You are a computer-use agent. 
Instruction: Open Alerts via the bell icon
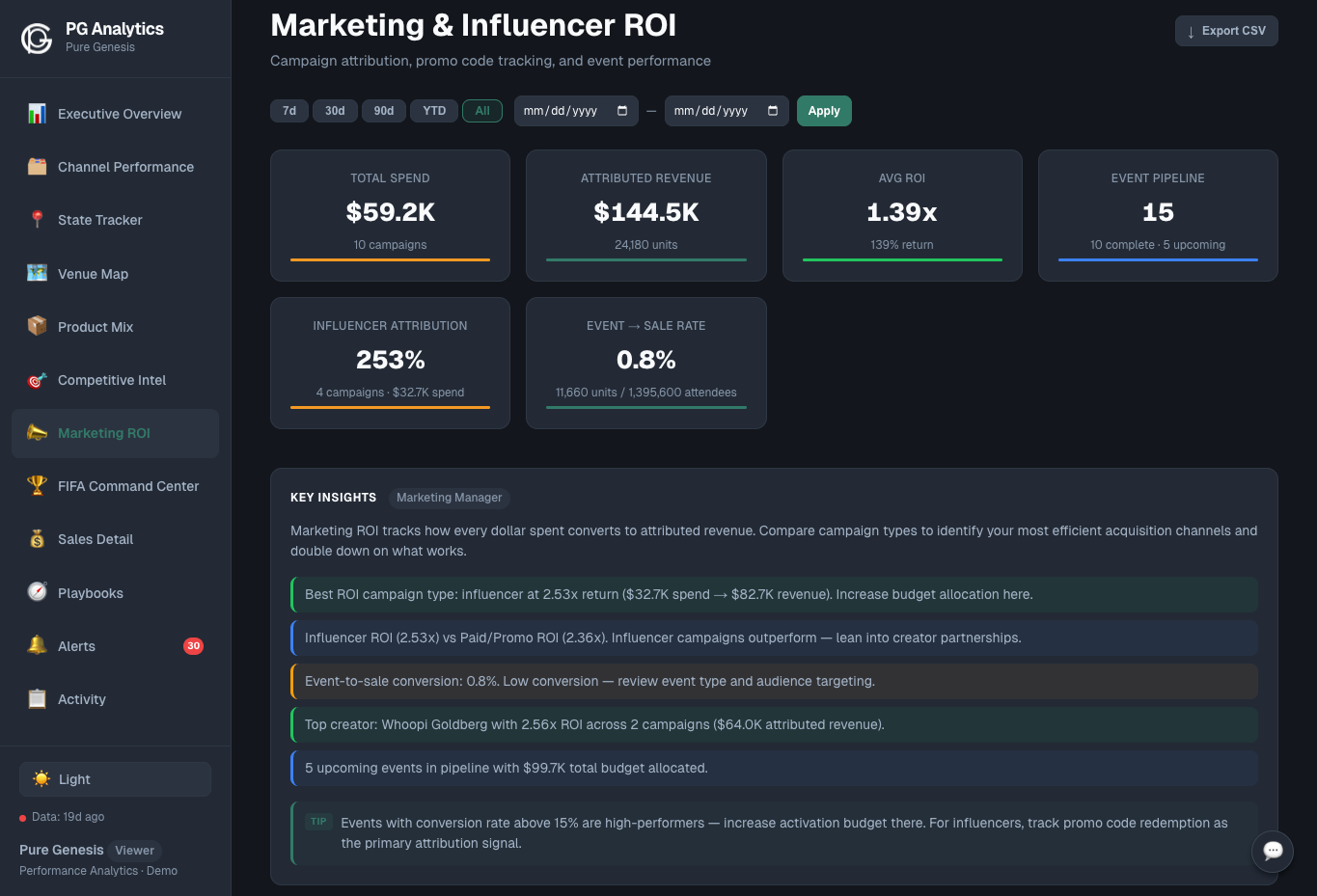[x=36, y=645]
